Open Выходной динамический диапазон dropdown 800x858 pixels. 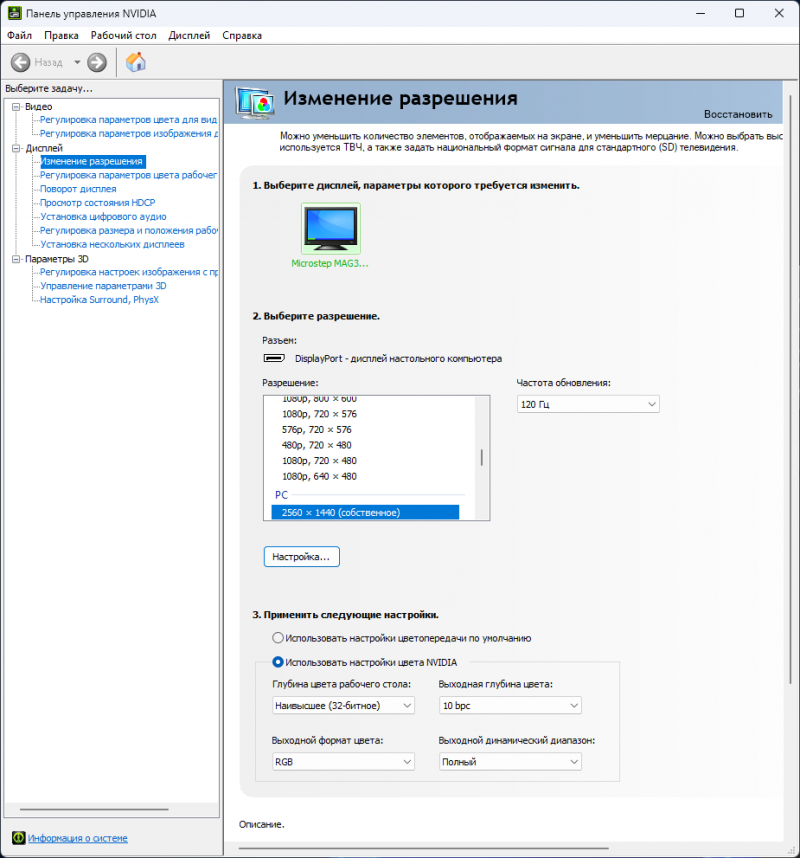coord(510,762)
